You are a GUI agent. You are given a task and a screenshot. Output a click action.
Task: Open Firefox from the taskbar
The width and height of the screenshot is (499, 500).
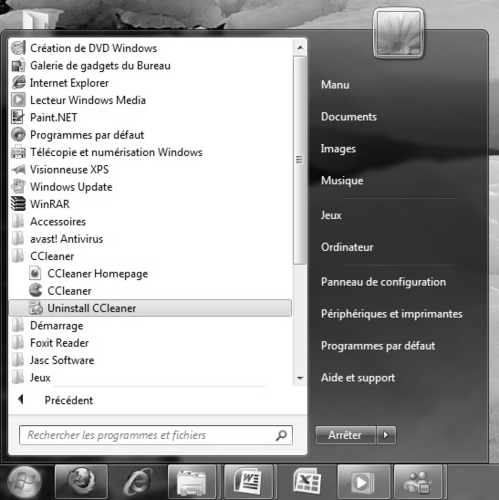point(81,482)
